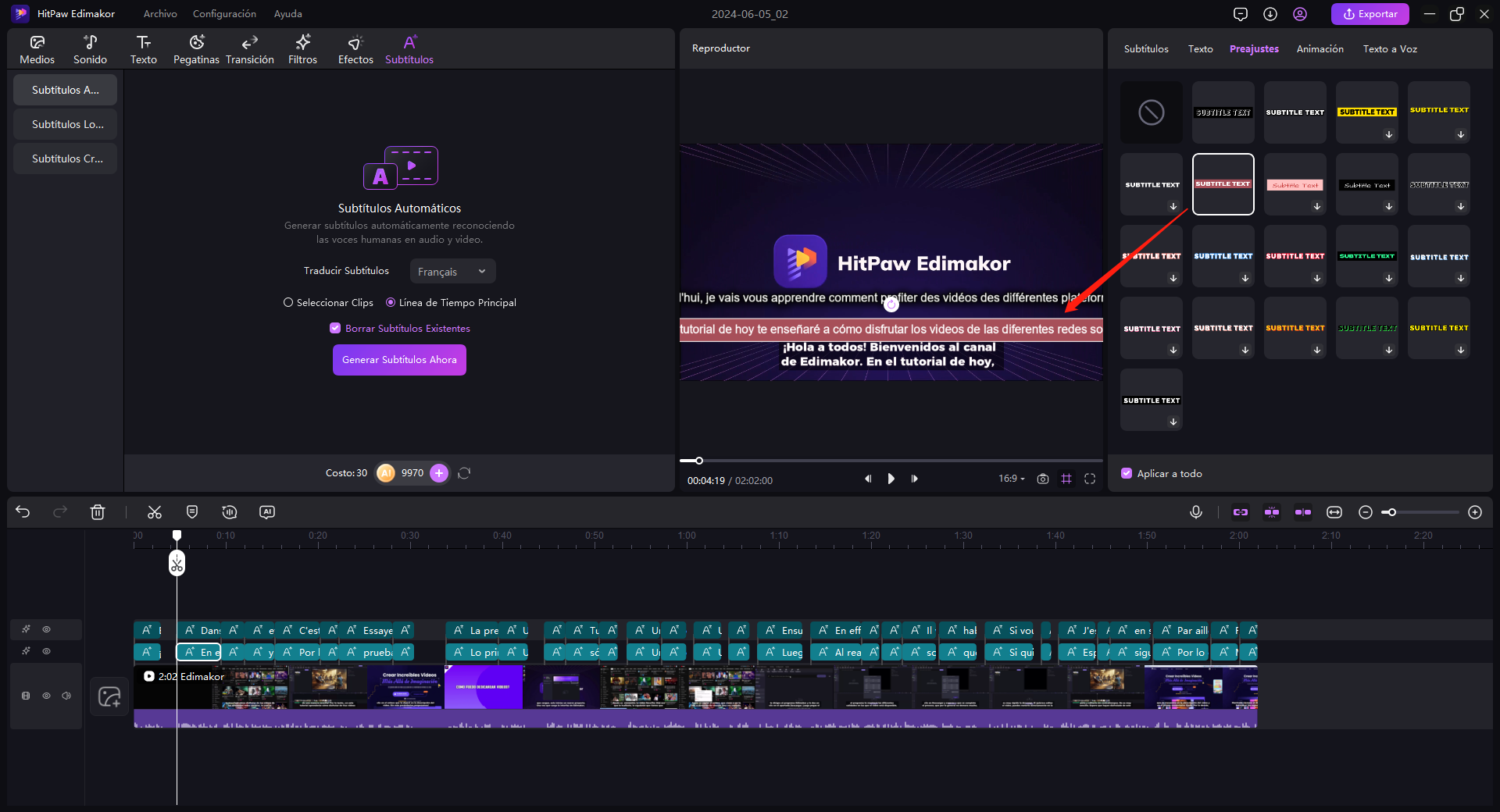Open the Texto tool panel

(x=143, y=49)
